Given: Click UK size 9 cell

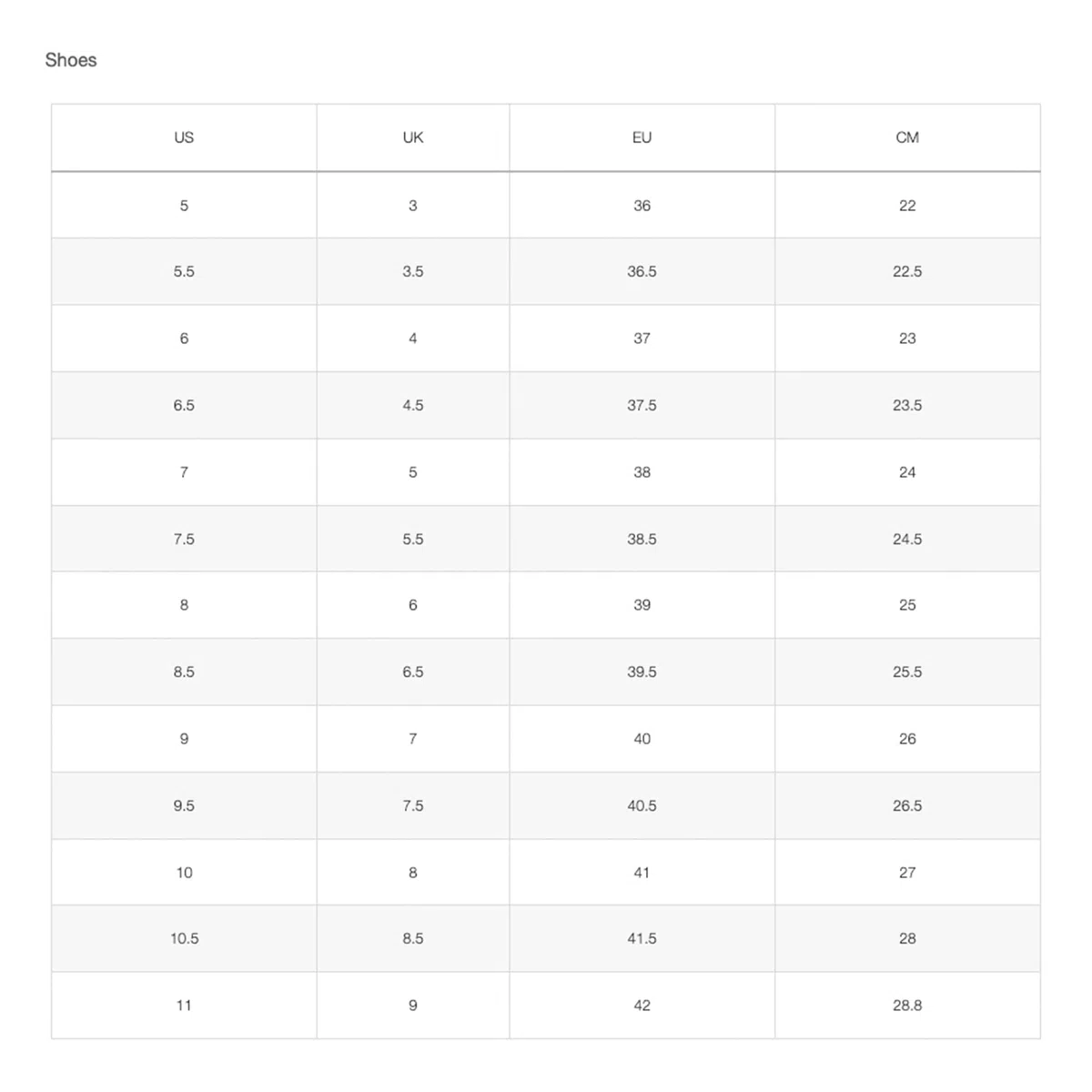Looking at the screenshot, I should click(x=413, y=1006).
